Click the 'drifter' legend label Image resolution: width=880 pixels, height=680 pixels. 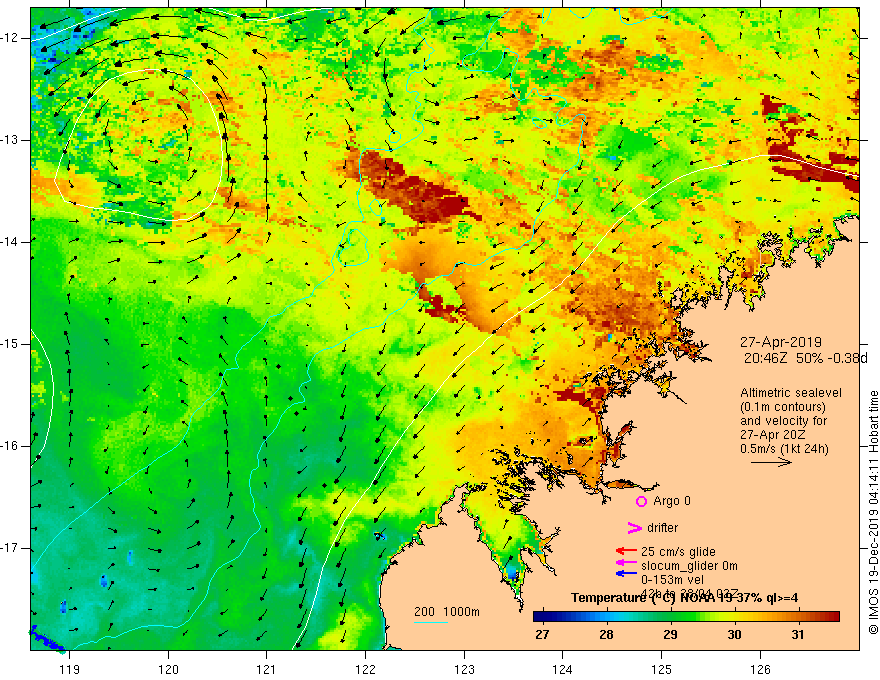(x=662, y=528)
